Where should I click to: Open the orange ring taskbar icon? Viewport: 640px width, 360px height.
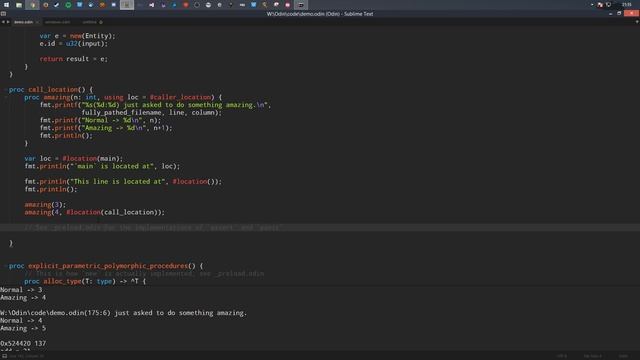point(46,5)
